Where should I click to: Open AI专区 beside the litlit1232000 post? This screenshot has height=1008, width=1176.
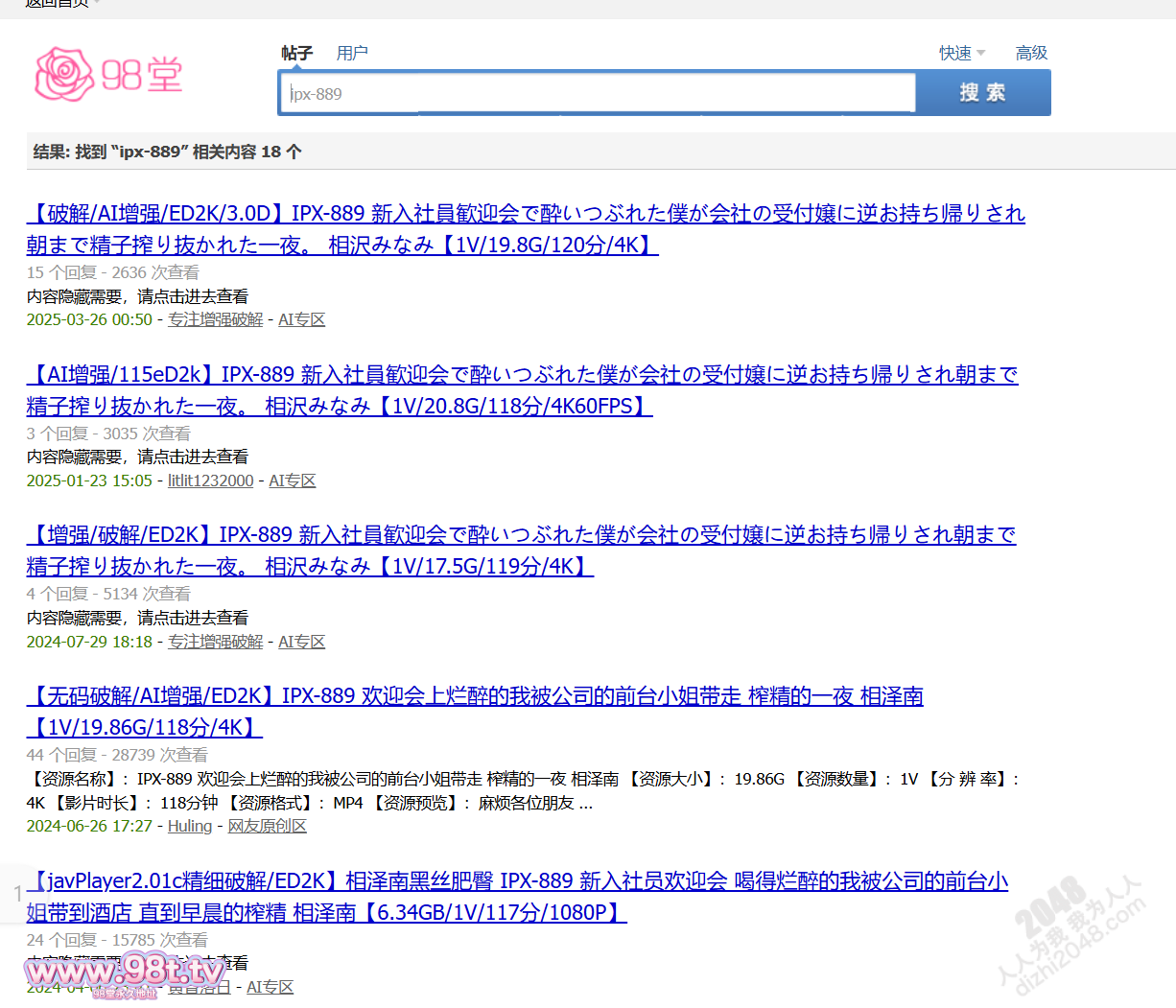point(292,481)
